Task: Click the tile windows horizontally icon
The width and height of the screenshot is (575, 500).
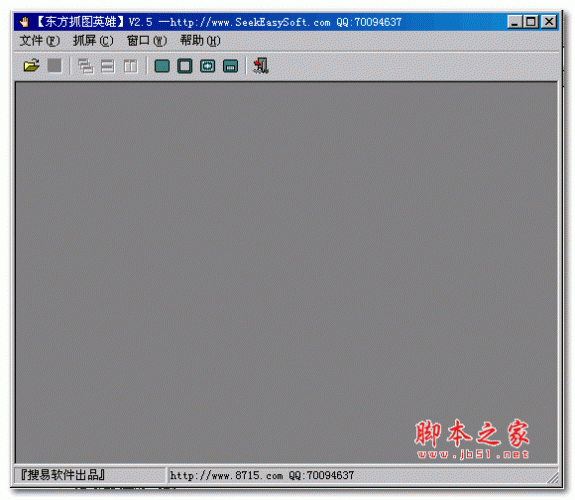Action: [108, 66]
